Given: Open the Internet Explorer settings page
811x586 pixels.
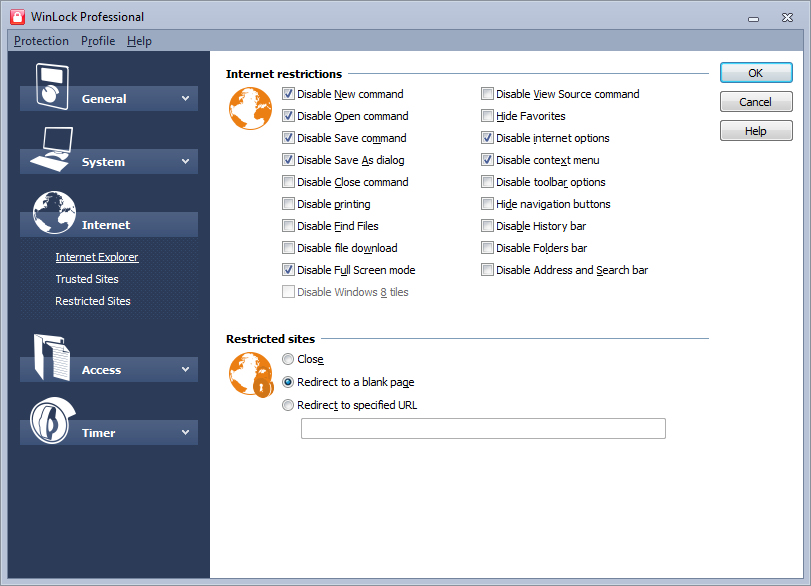Looking at the screenshot, I should 97,257.
